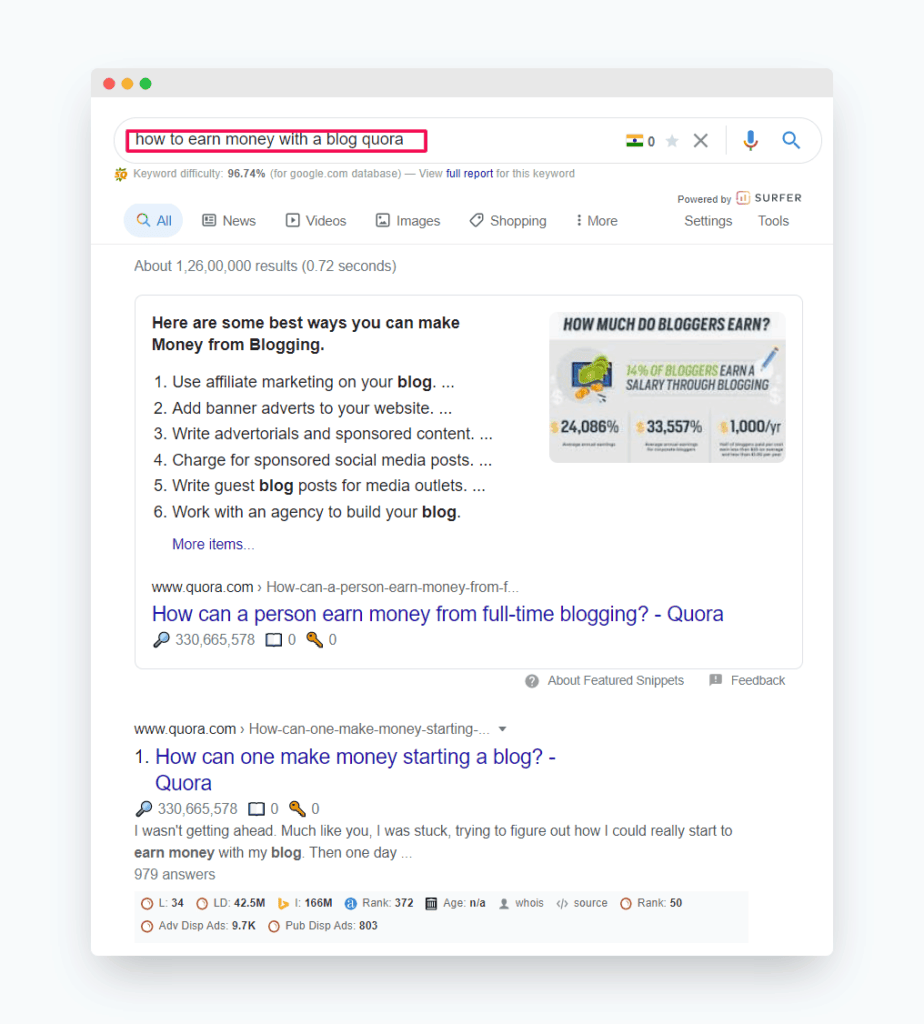Open 'How can one make money starting a blog' result
The height and width of the screenshot is (1024, 924).
355,769
